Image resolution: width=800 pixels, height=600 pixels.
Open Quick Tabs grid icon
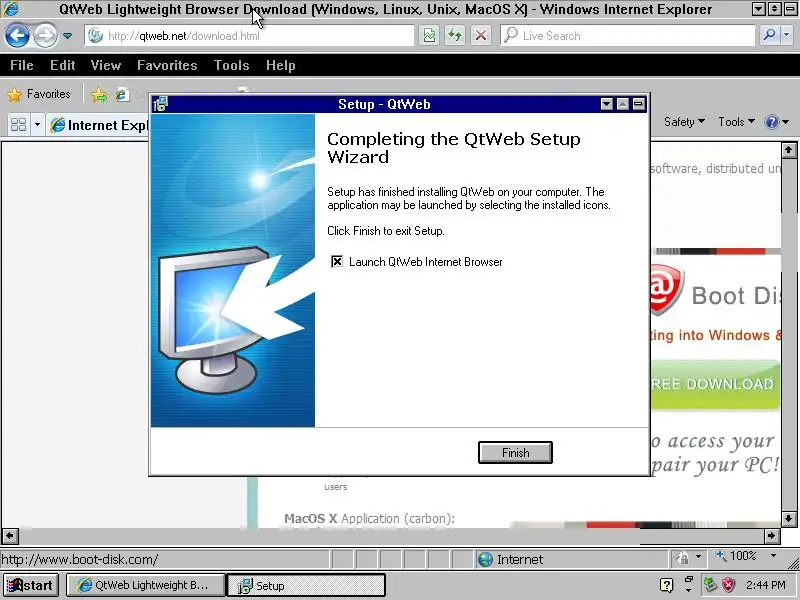pyautogui.click(x=19, y=124)
